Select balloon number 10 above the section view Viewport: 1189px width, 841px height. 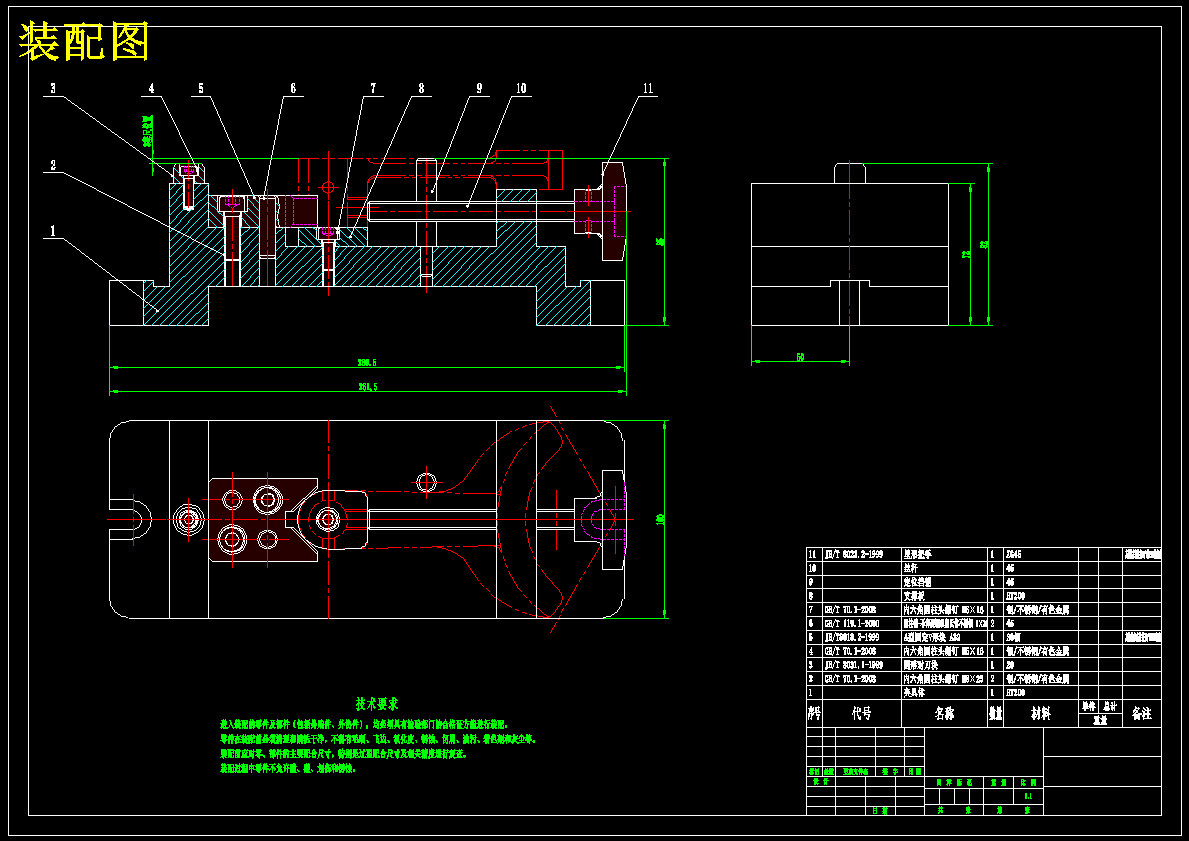(x=521, y=88)
